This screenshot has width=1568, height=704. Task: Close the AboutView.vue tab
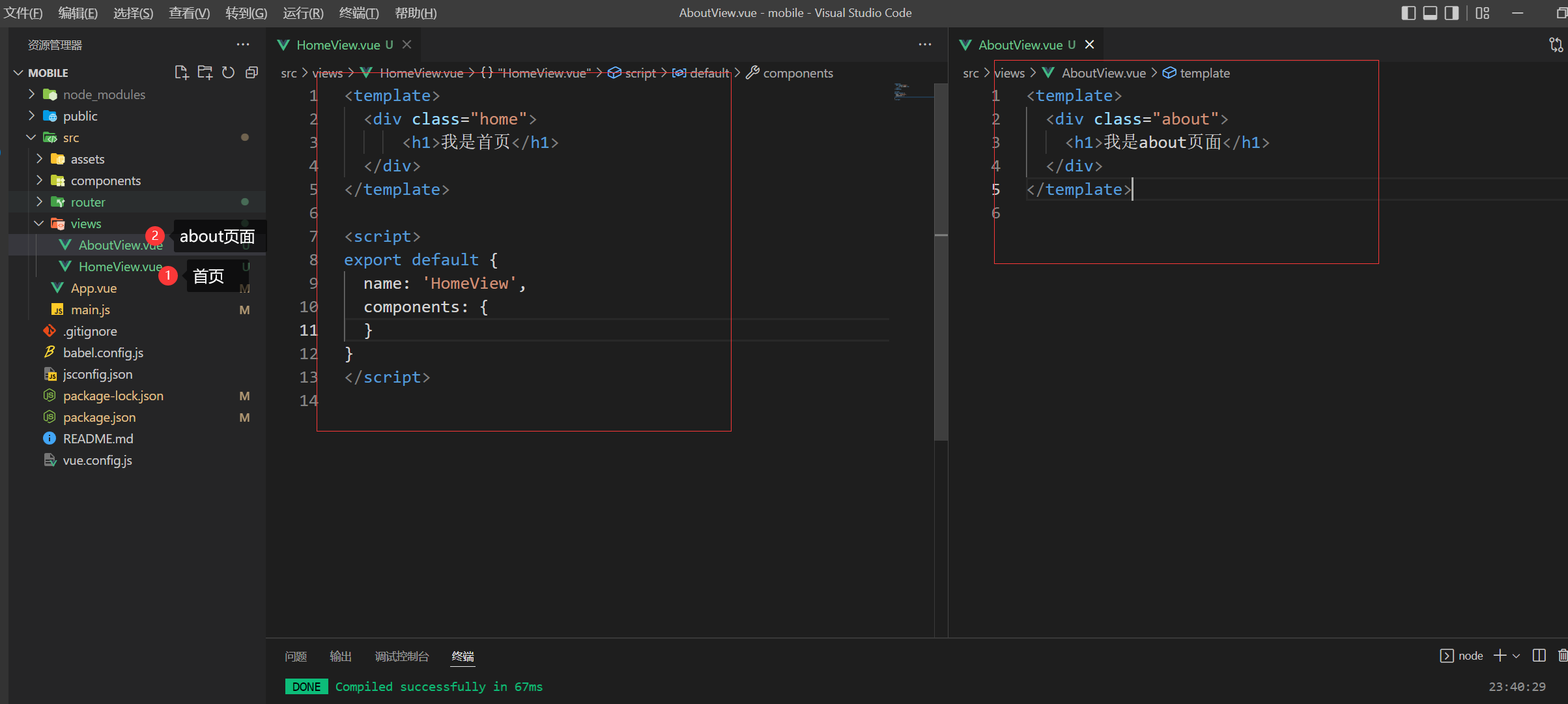(1089, 44)
